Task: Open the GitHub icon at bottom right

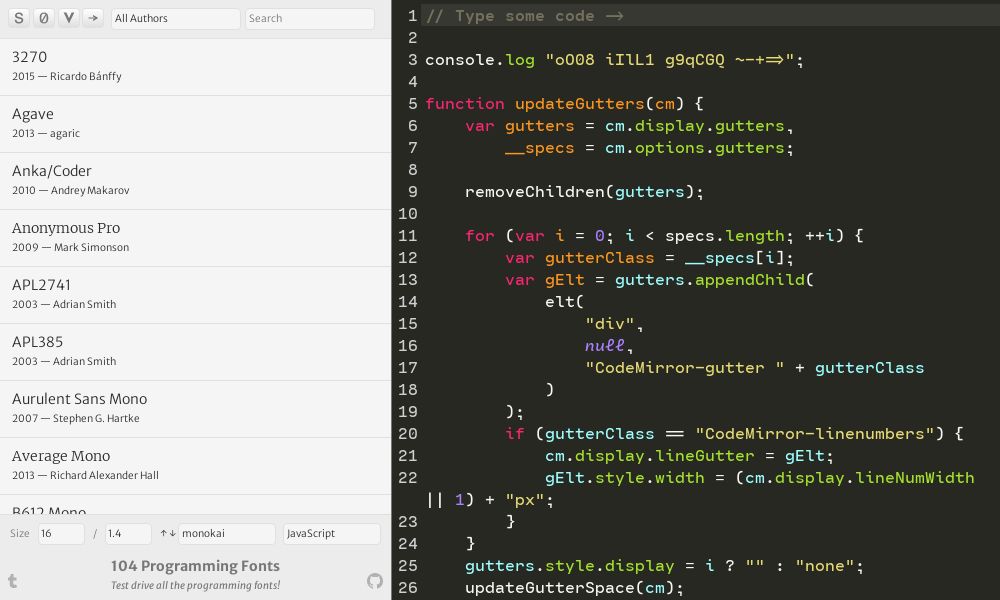Action: (373, 580)
